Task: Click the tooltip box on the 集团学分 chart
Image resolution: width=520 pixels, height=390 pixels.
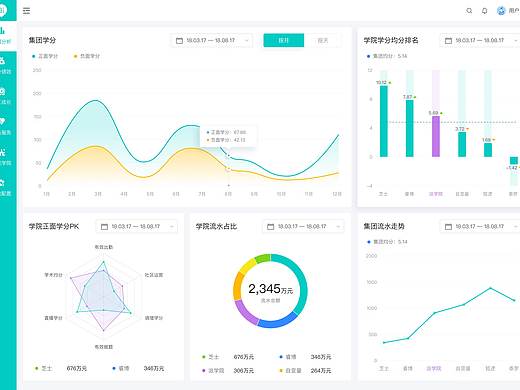Action: tap(228, 136)
